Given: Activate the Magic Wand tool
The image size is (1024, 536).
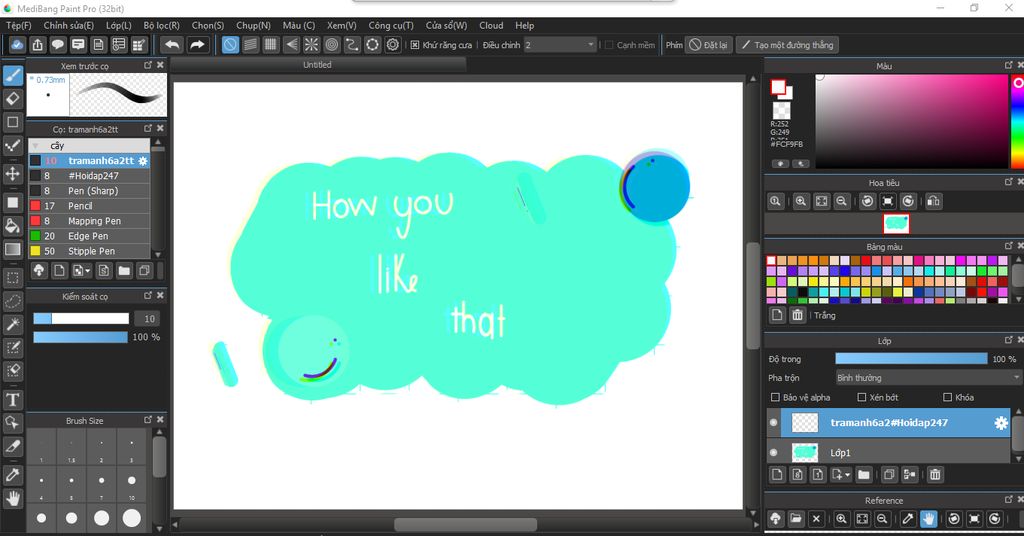Looking at the screenshot, I should click(12, 324).
